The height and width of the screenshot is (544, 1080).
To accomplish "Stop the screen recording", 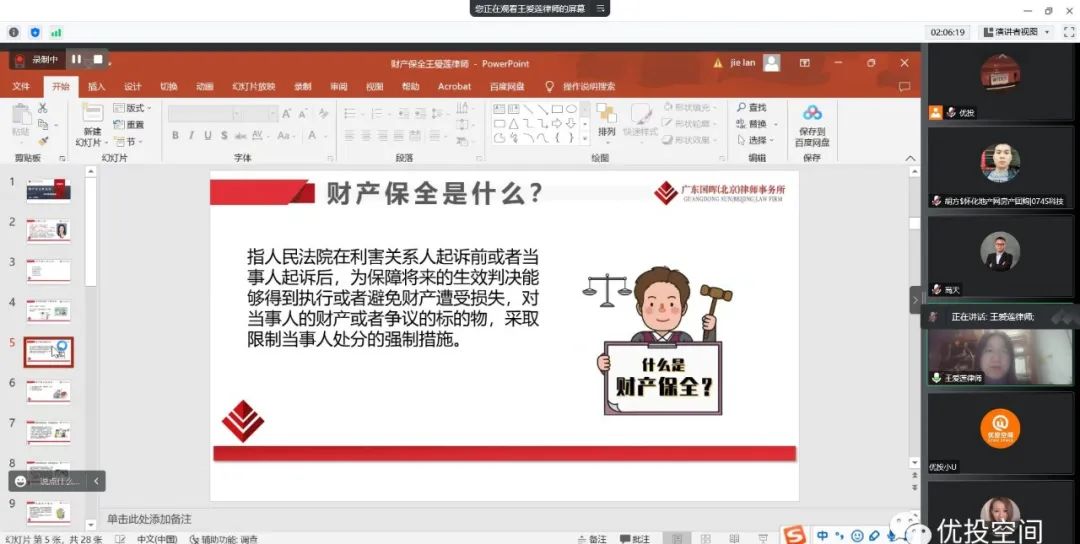I will pyautogui.click(x=98, y=60).
